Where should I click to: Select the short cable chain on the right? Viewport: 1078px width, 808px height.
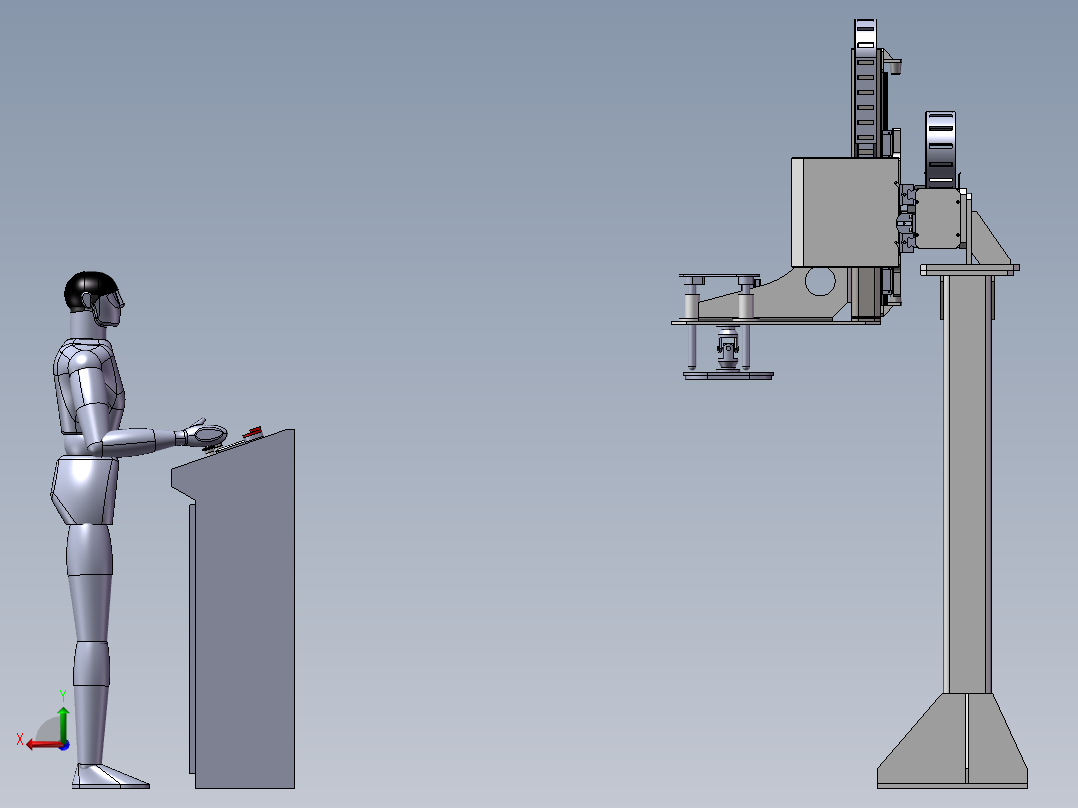pos(940,148)
